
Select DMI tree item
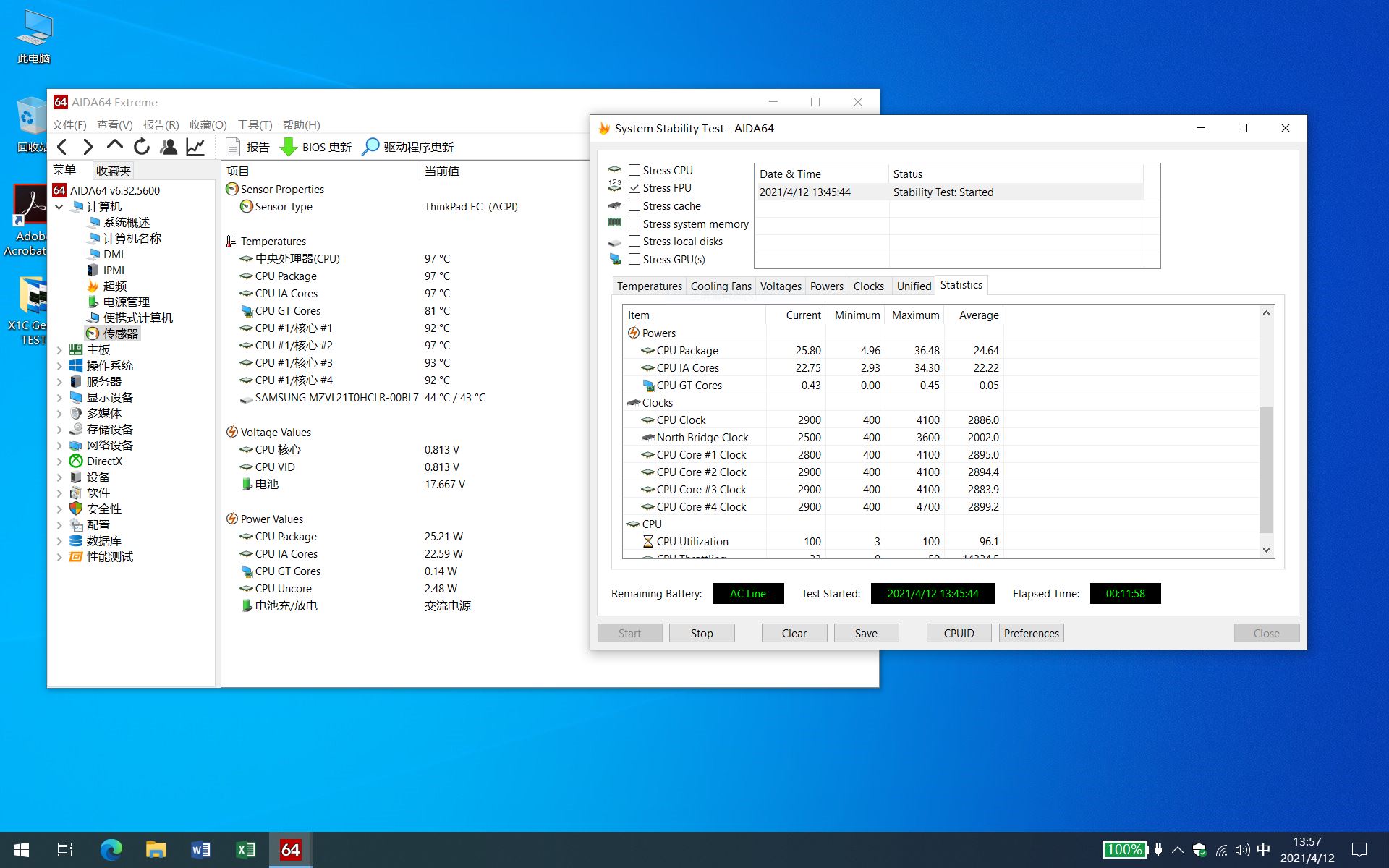click(x=106, y=254)
